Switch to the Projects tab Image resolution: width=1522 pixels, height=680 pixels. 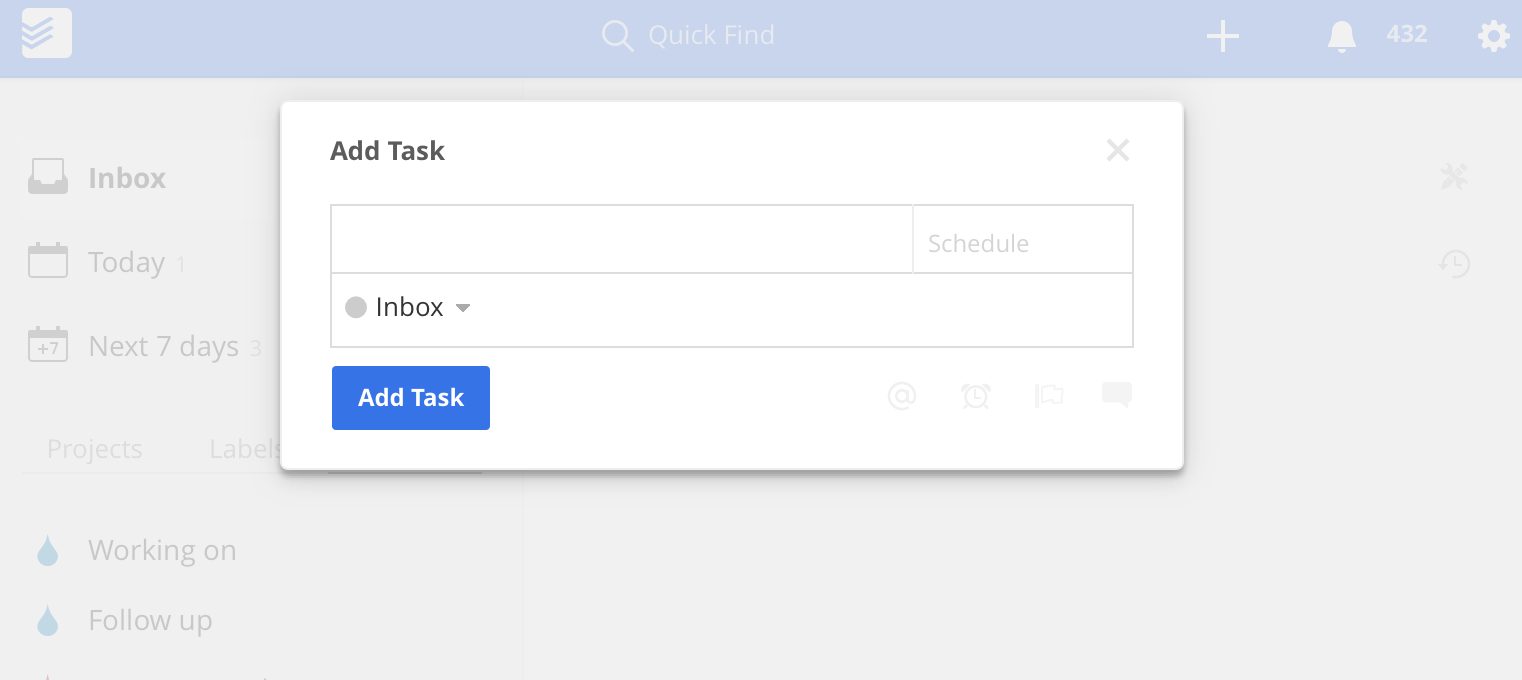pos(94,449)
